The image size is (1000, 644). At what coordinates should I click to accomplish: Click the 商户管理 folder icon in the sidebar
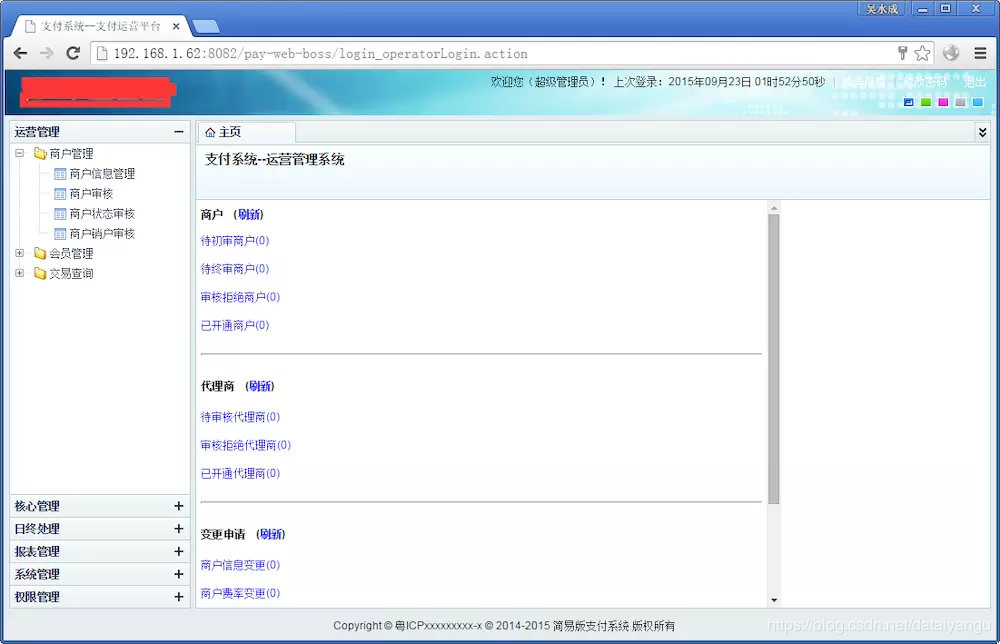tap(42, 153)
